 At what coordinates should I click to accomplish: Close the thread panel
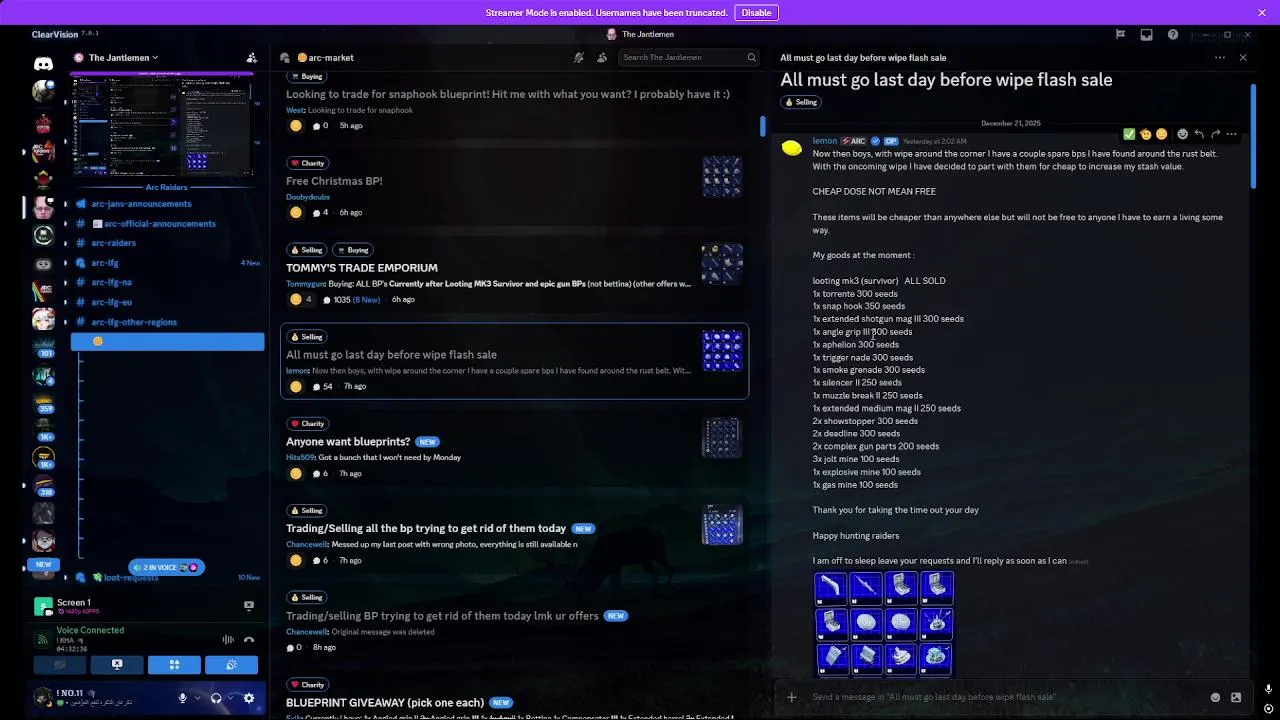coord(1243,58)
